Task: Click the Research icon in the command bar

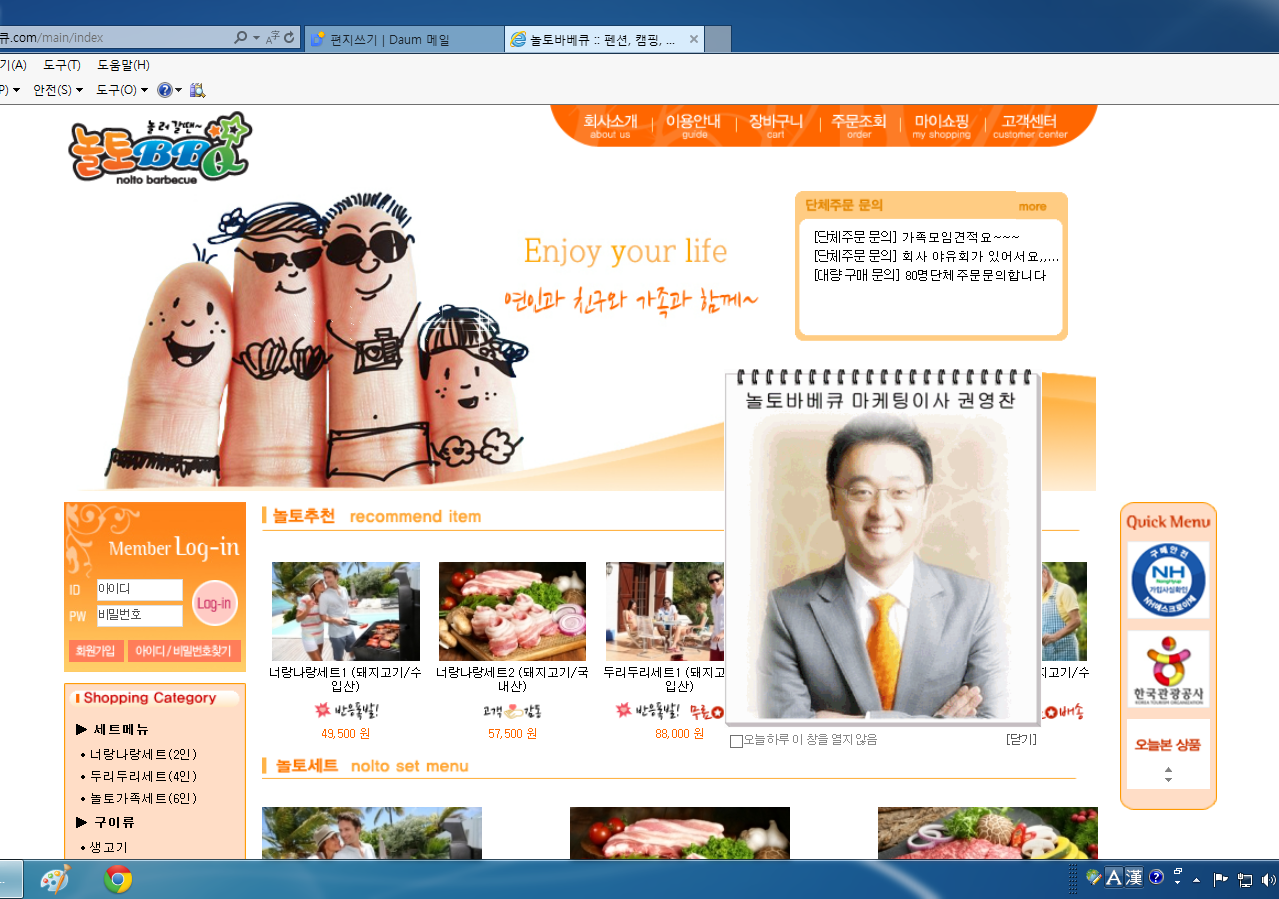Action: click(x=197, y=90)
